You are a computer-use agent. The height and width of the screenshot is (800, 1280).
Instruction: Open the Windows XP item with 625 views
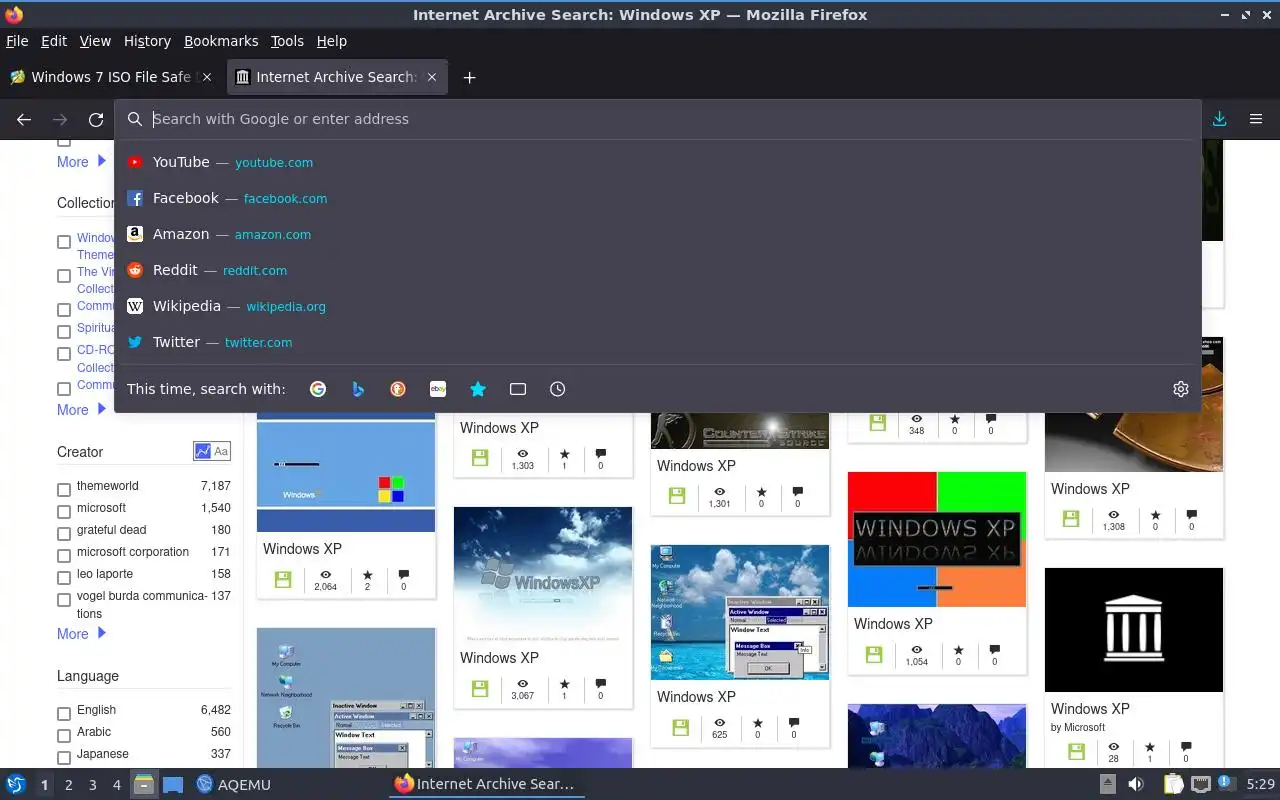coord(740,645)
